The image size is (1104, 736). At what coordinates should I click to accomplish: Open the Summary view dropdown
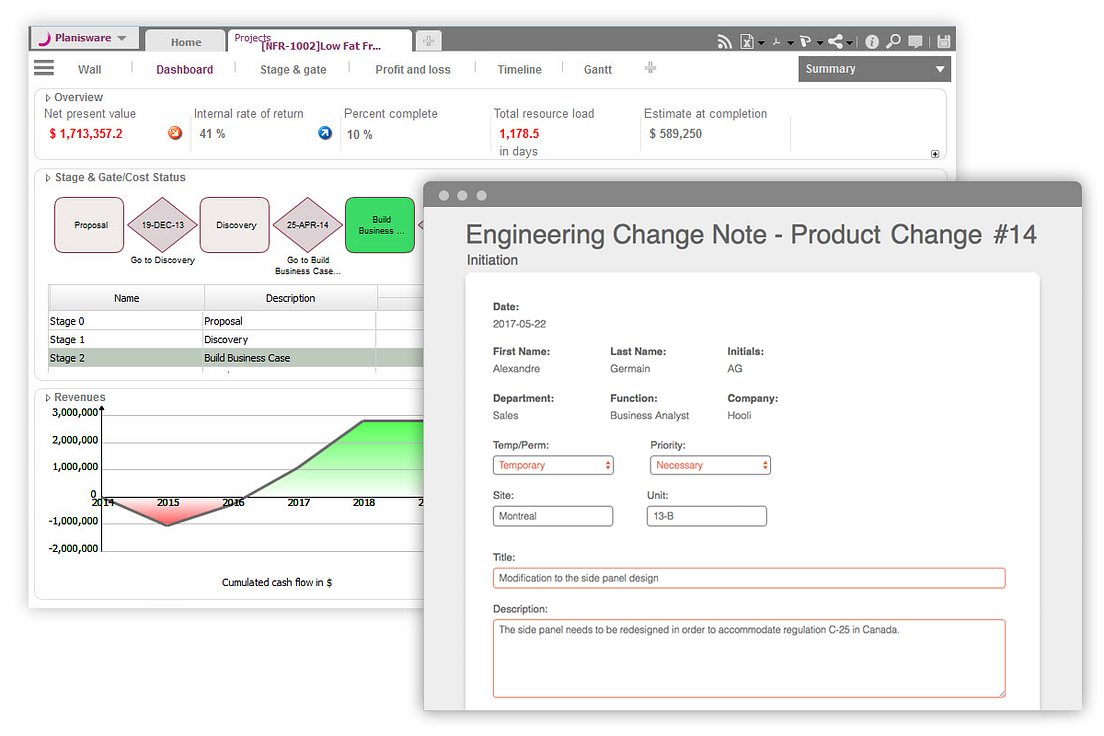[874, 69]
